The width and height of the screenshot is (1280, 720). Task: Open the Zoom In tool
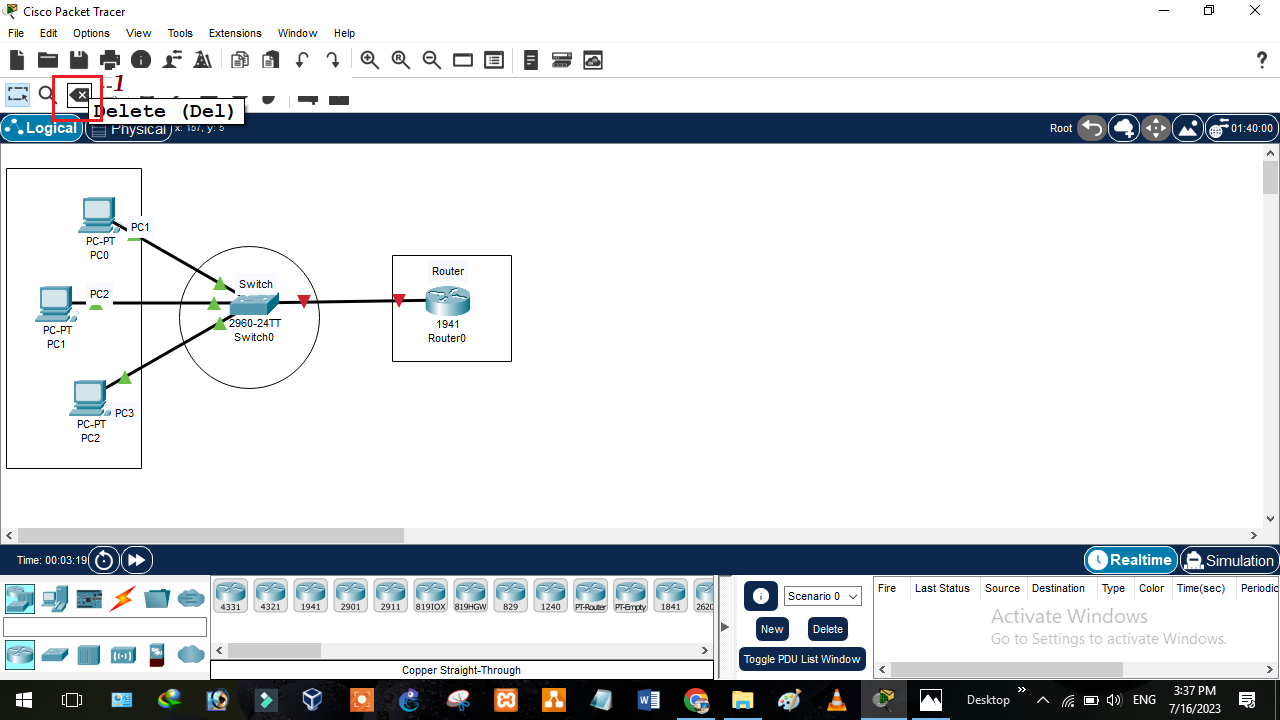tap(369, 60)
